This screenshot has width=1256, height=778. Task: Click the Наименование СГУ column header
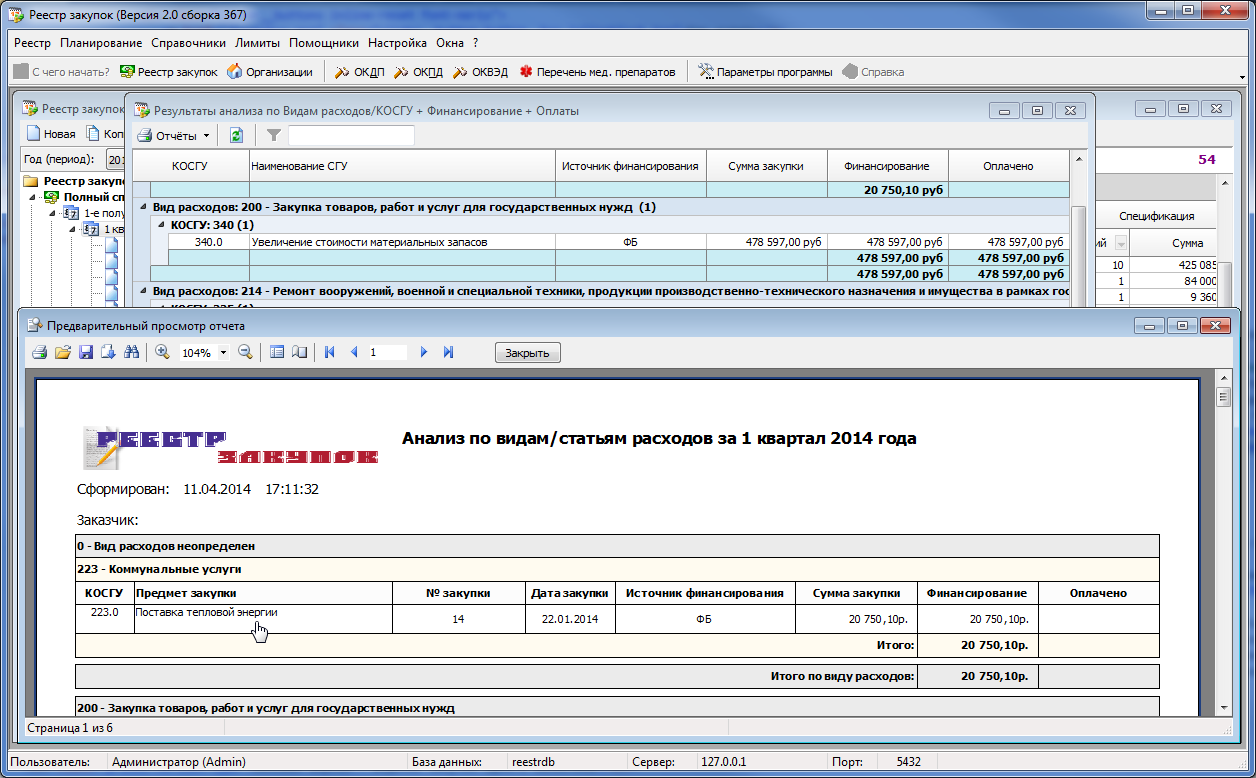[x=402, y=166]
